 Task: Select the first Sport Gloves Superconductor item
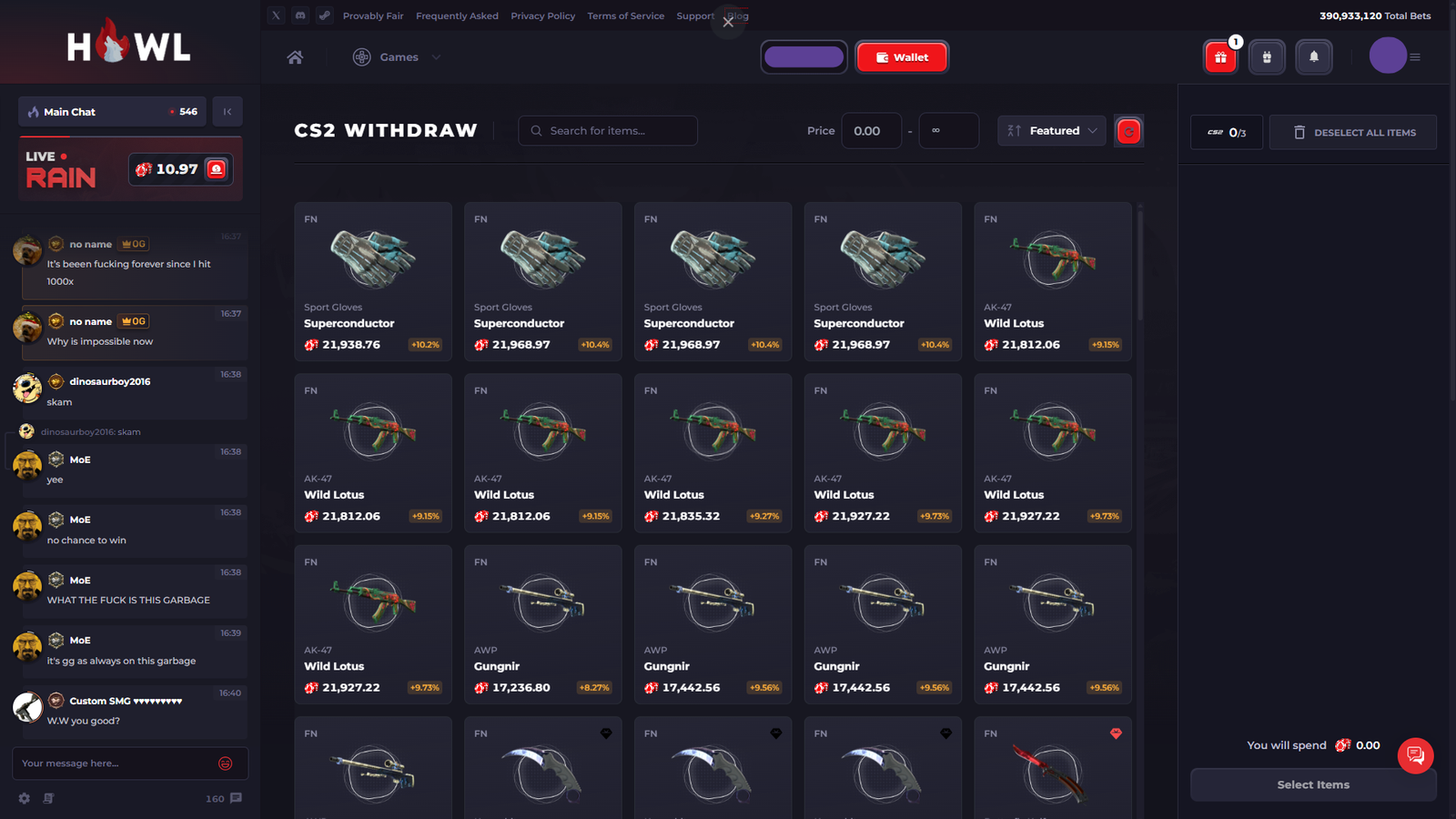point(373,281)
